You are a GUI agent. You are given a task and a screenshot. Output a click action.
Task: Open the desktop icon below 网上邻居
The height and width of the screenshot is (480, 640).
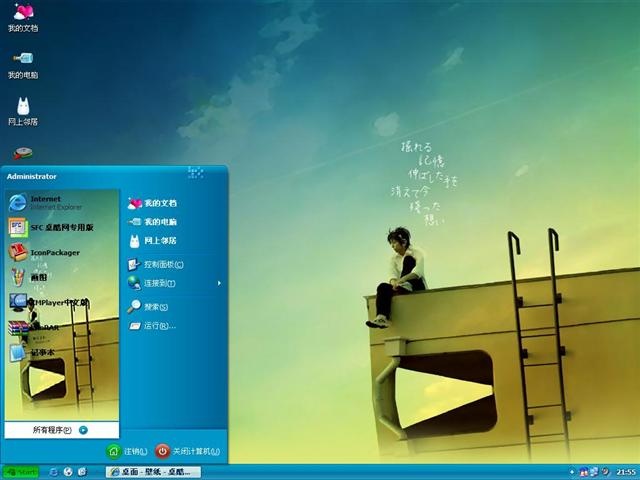[x=23, y=153]
